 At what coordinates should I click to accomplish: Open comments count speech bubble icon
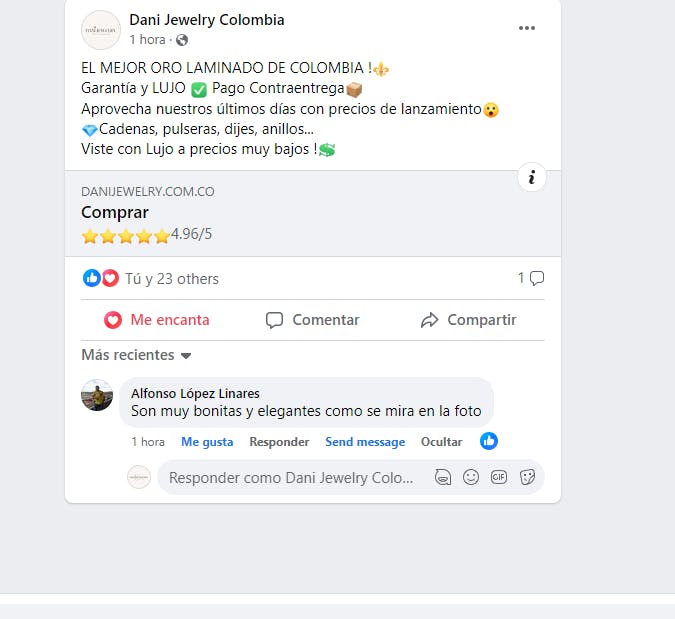click(x=536, y=278)
